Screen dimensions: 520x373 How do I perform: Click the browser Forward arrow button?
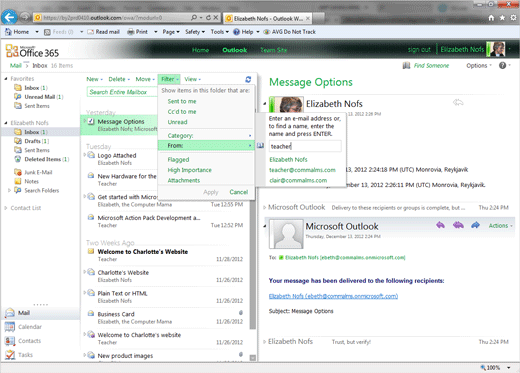pos(25,17)
